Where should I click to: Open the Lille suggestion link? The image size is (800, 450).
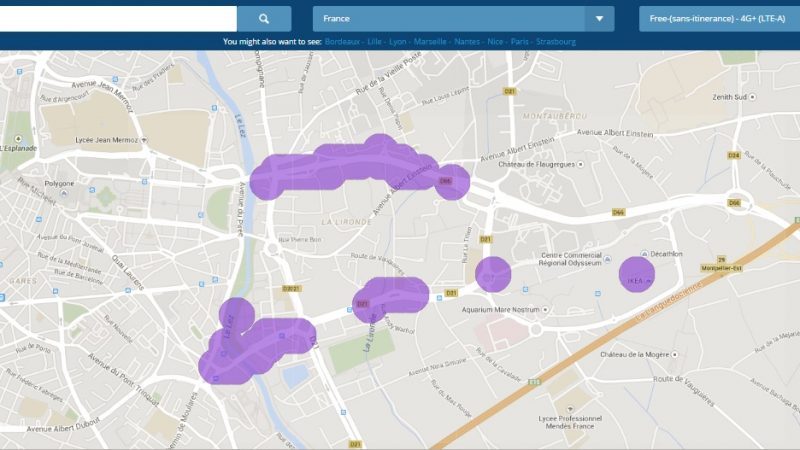[375, 42]
